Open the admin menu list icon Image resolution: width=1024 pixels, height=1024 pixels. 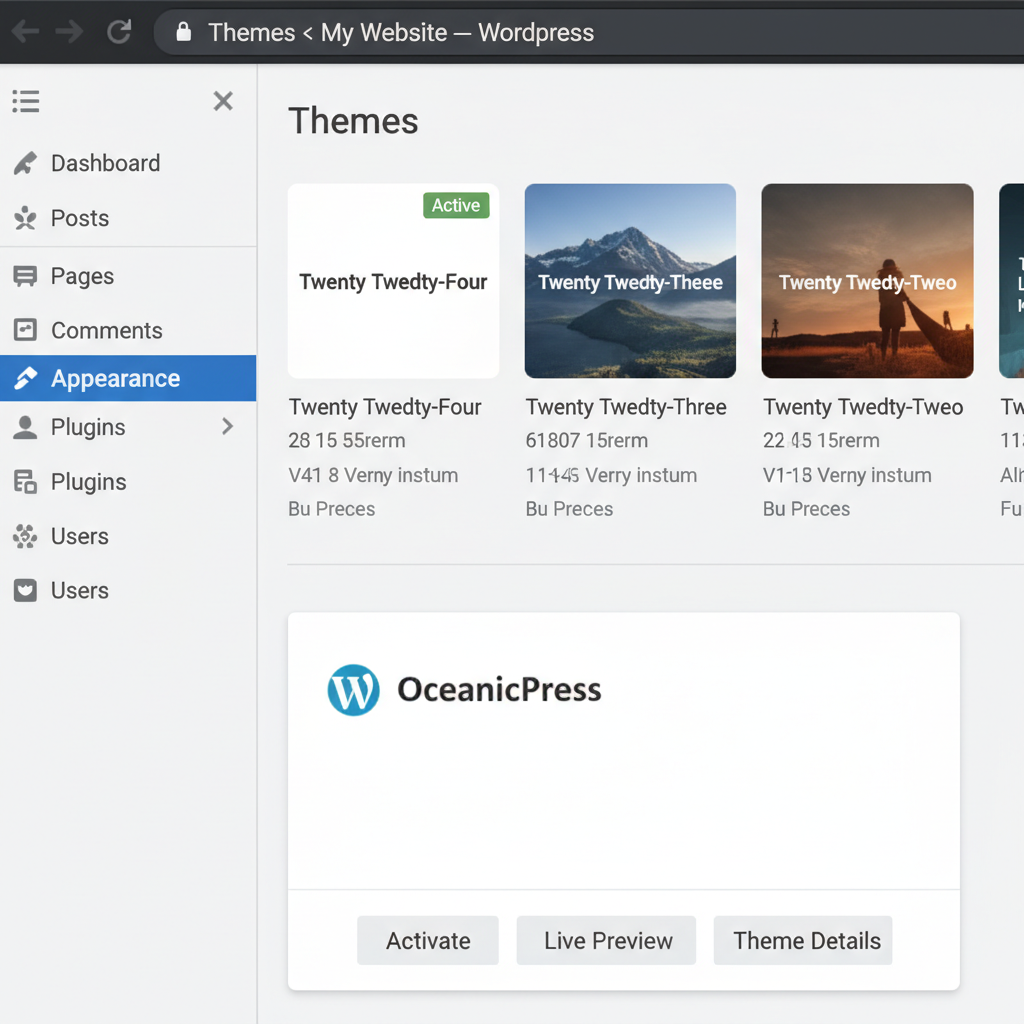25,101
